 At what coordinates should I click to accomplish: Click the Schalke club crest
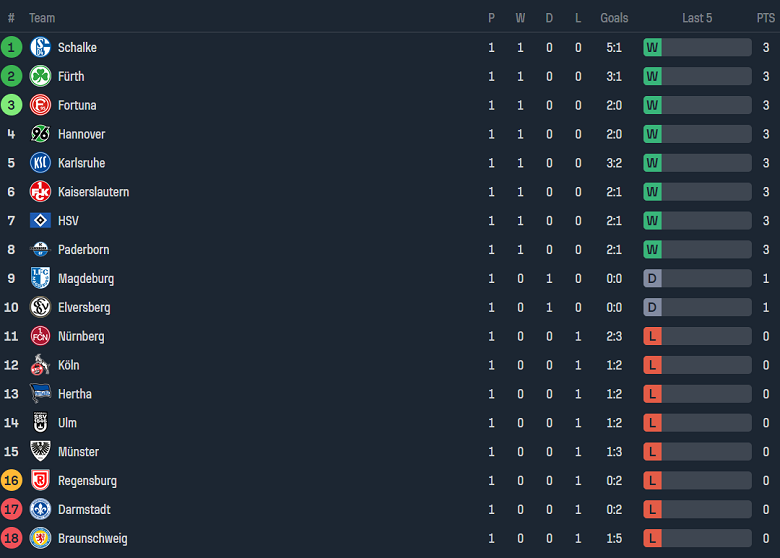click(40, 47)
